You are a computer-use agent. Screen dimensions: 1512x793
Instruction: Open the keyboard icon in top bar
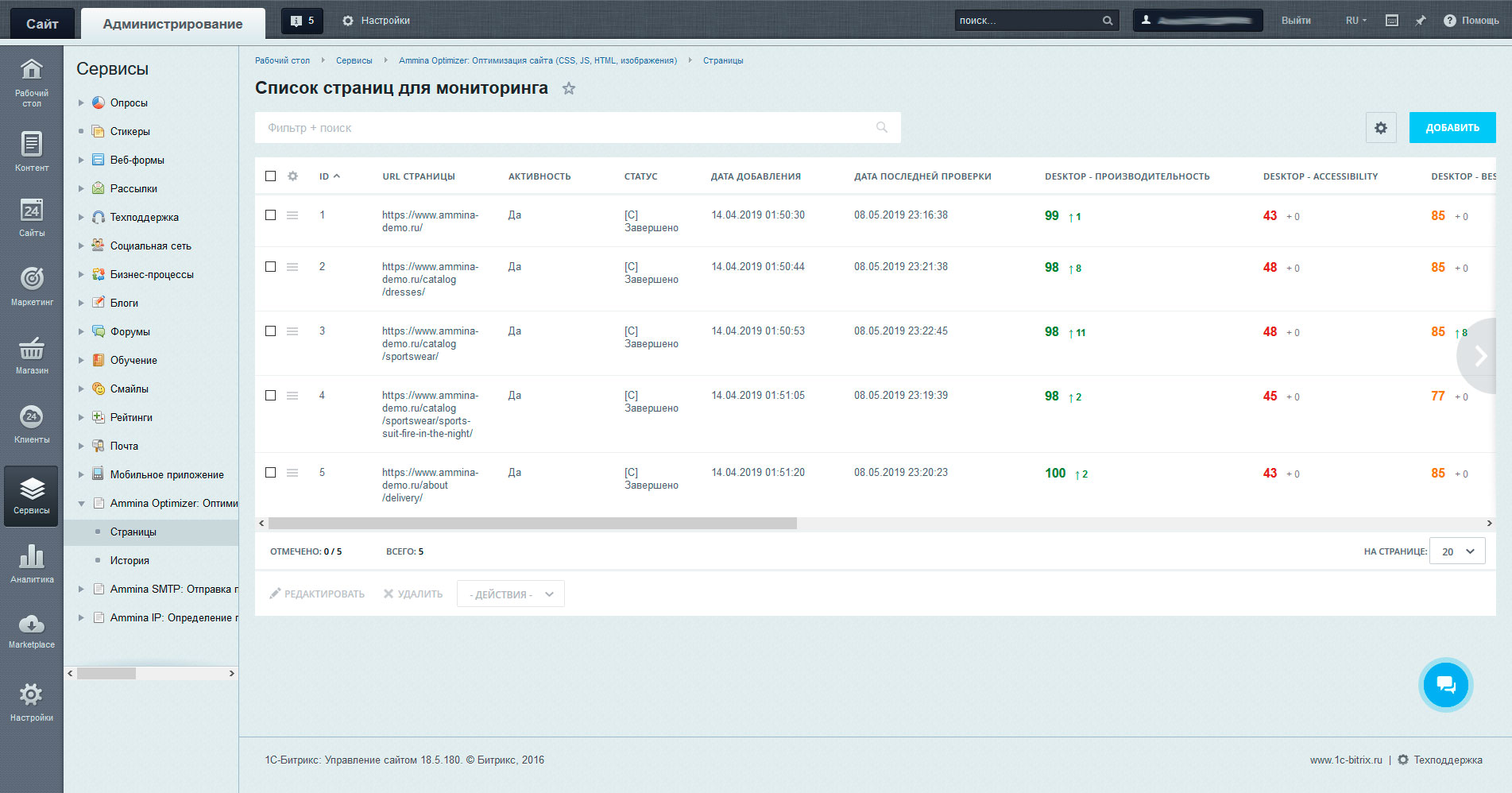coord(1392,21)
